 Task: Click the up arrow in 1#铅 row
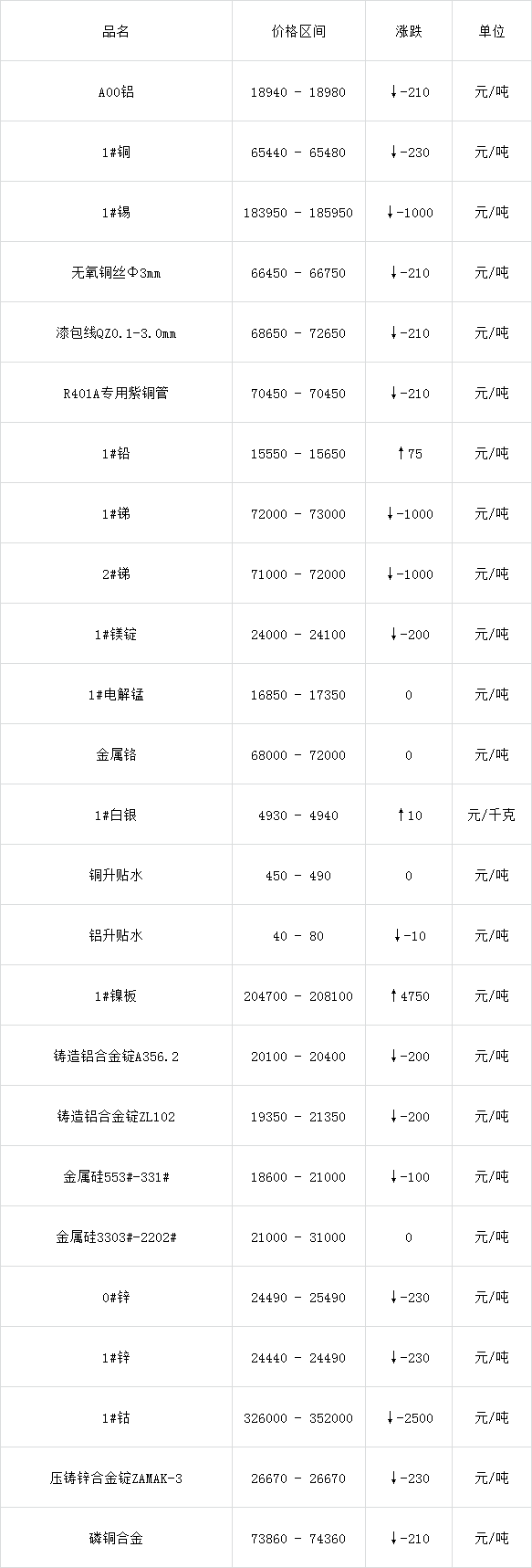(x=400, y=454)
